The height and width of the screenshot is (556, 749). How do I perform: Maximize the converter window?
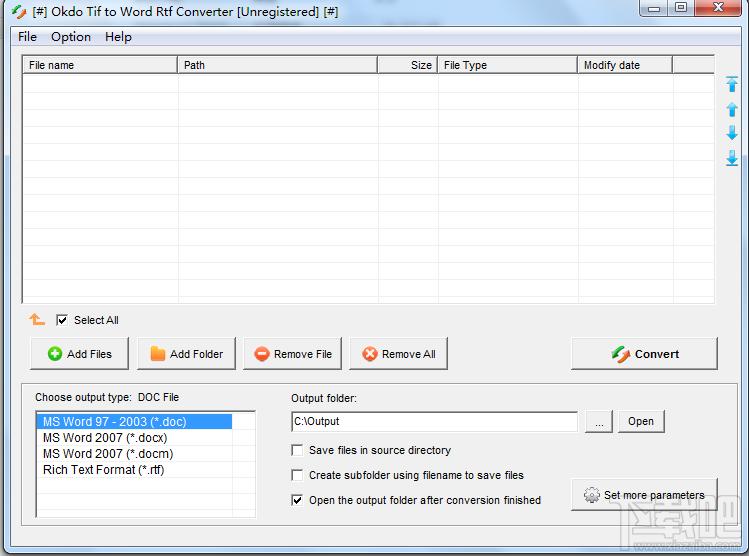coord(681,8)
